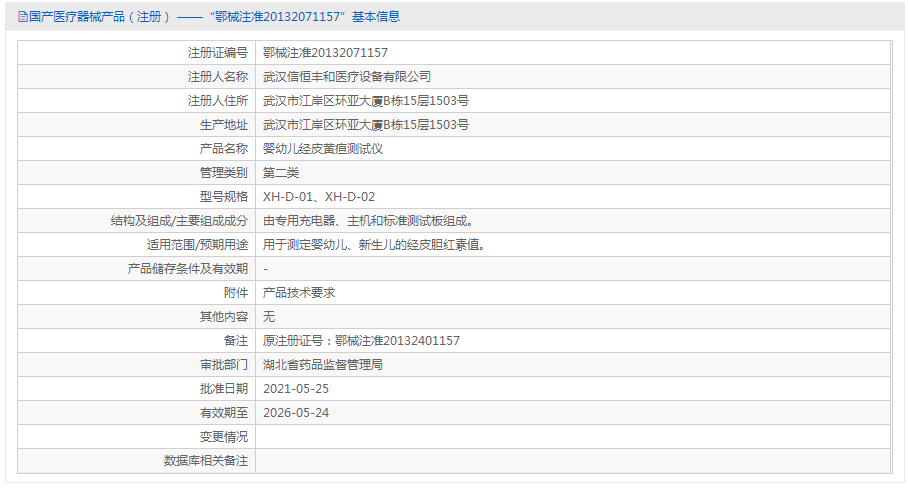Click the label 附件
908x496 pixels.
point(236,293)
